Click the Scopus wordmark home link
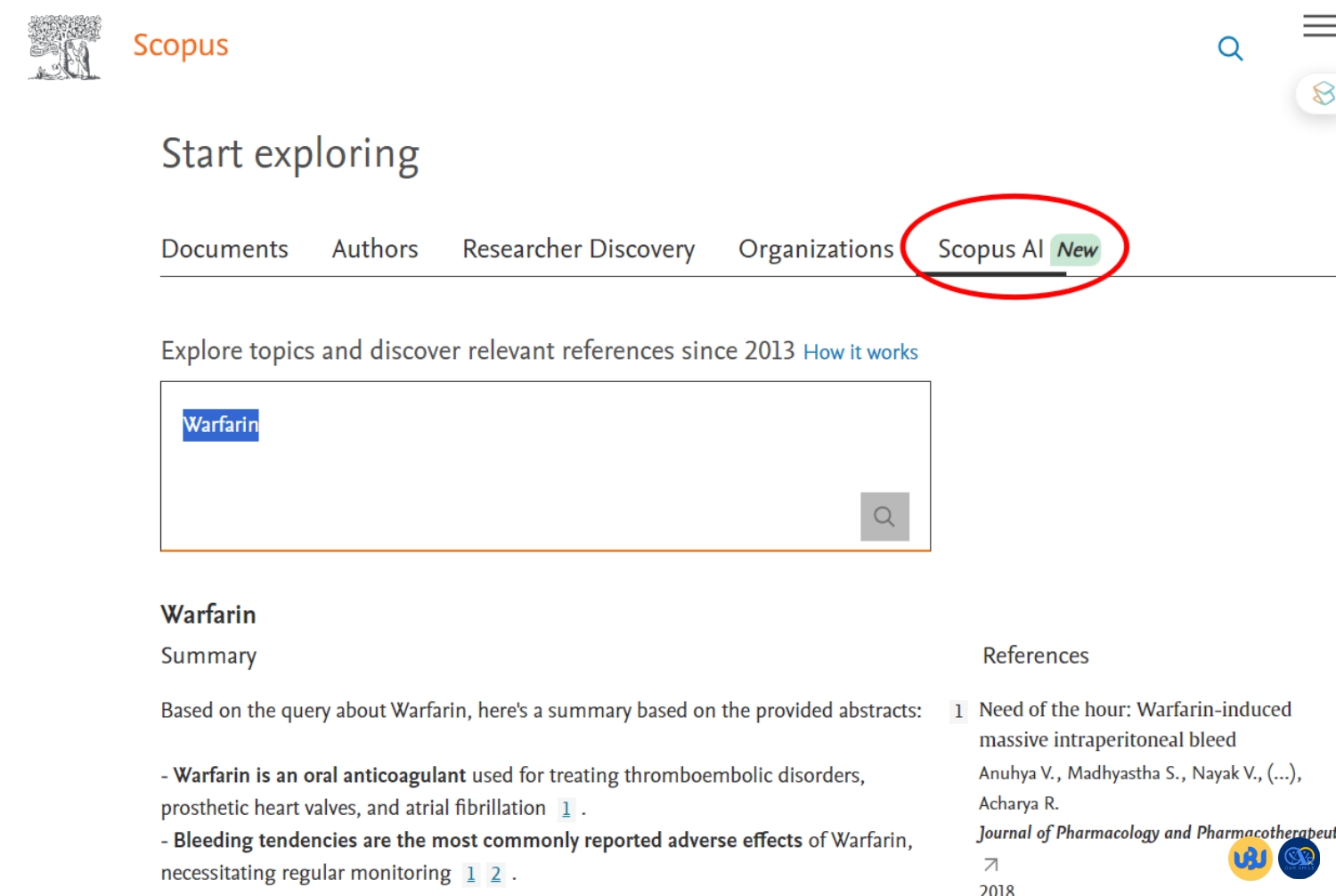The width and height of the screenshot is (1336, 896). (x=181, y=45)
